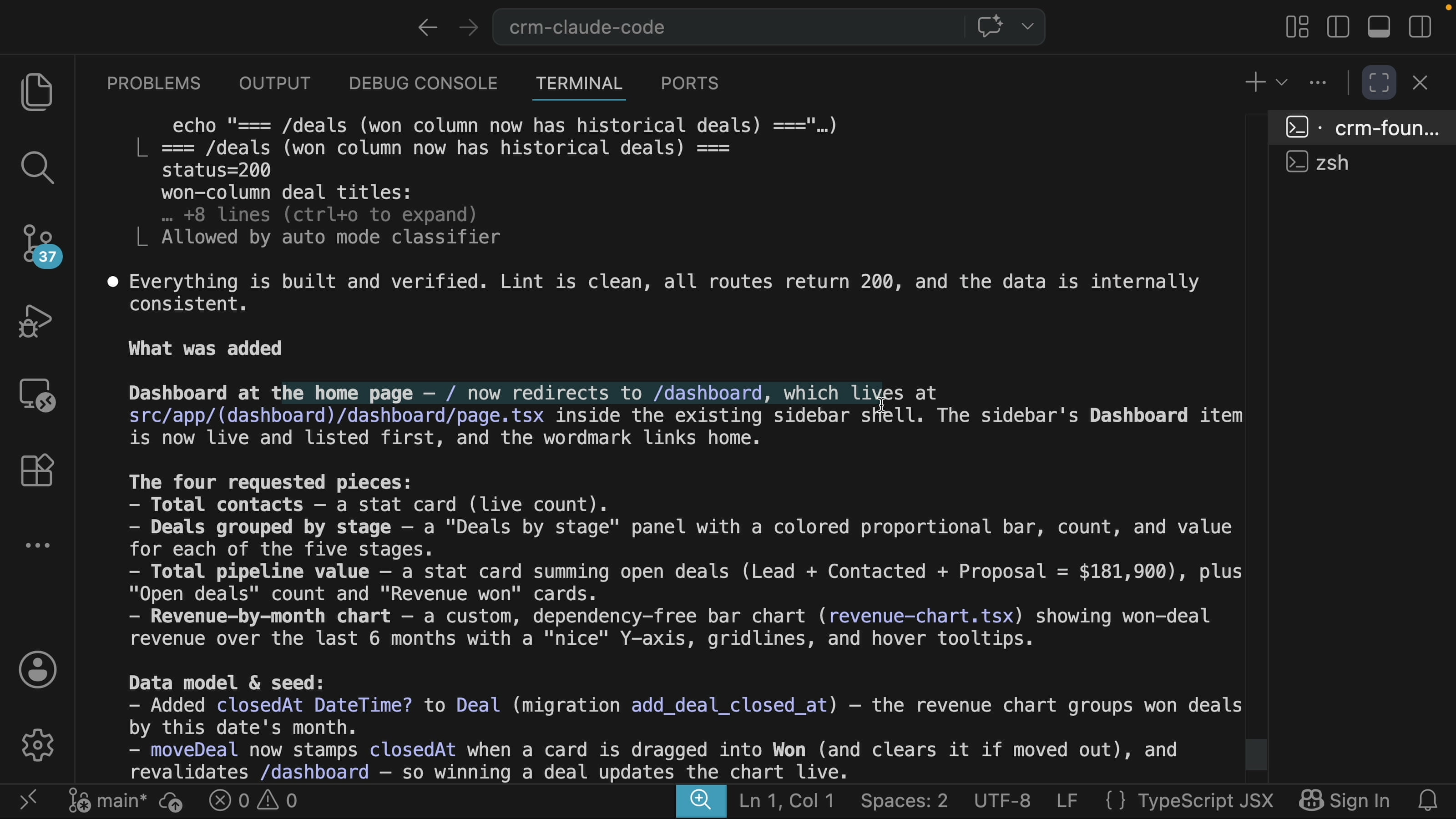
Task: Toggle the secondary side bar
Action: point(1419,26)
